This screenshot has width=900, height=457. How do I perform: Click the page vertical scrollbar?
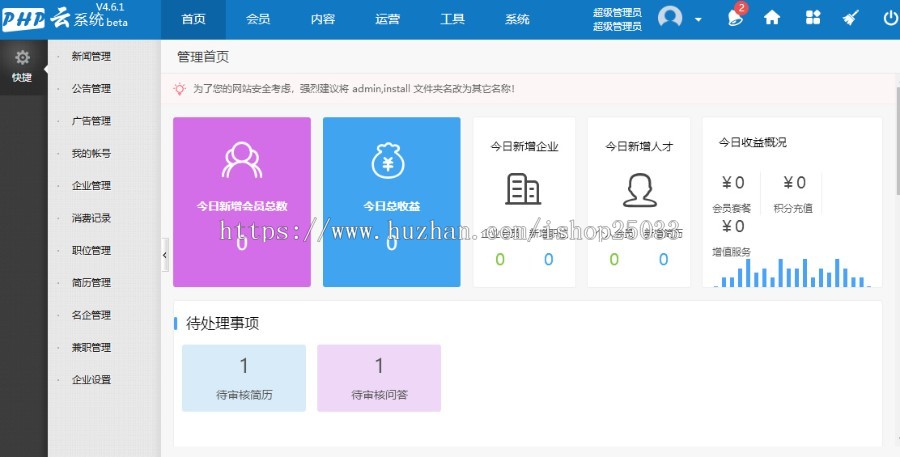[897, 140]
